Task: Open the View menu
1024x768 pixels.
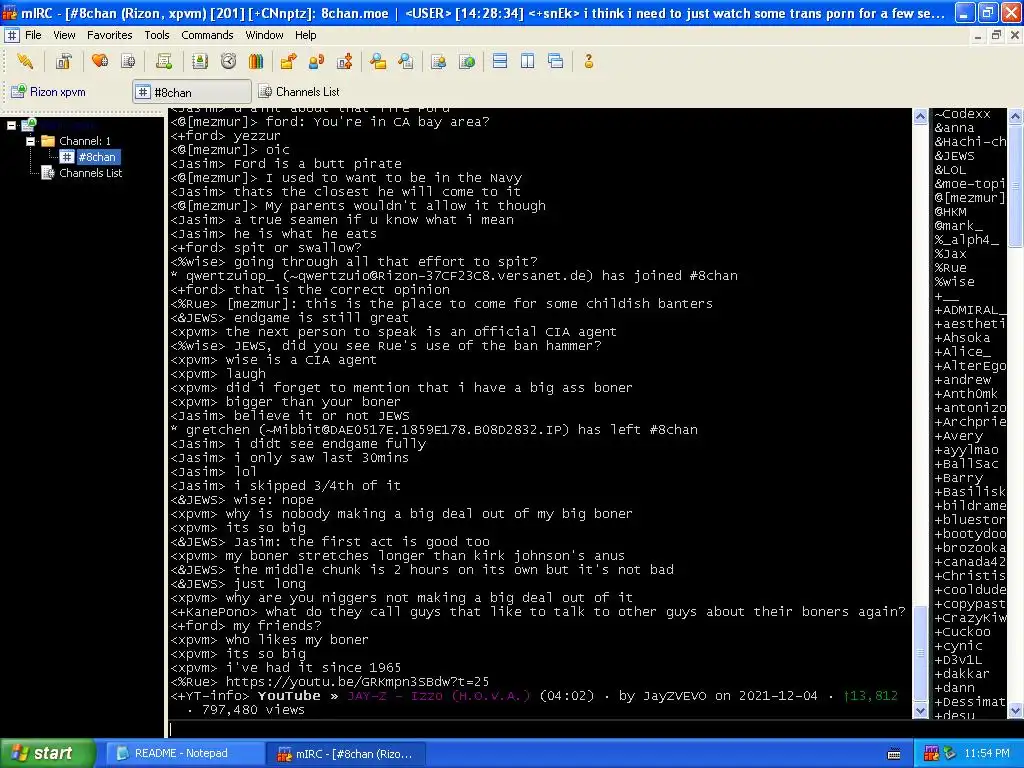Action: tap(64, 35)
